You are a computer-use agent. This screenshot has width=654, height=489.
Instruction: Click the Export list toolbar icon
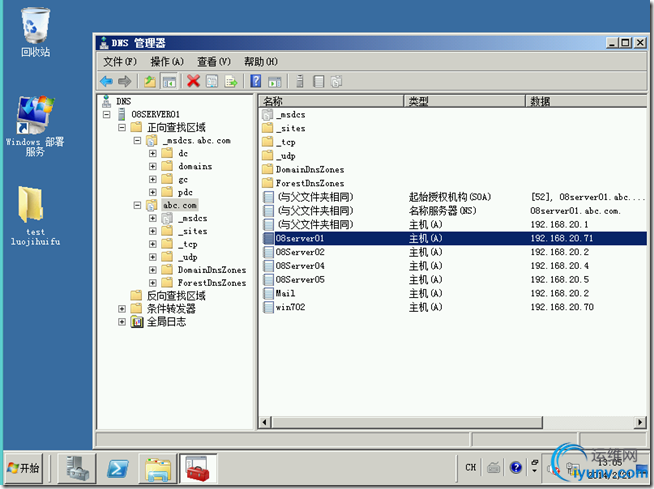click(231, 81)
